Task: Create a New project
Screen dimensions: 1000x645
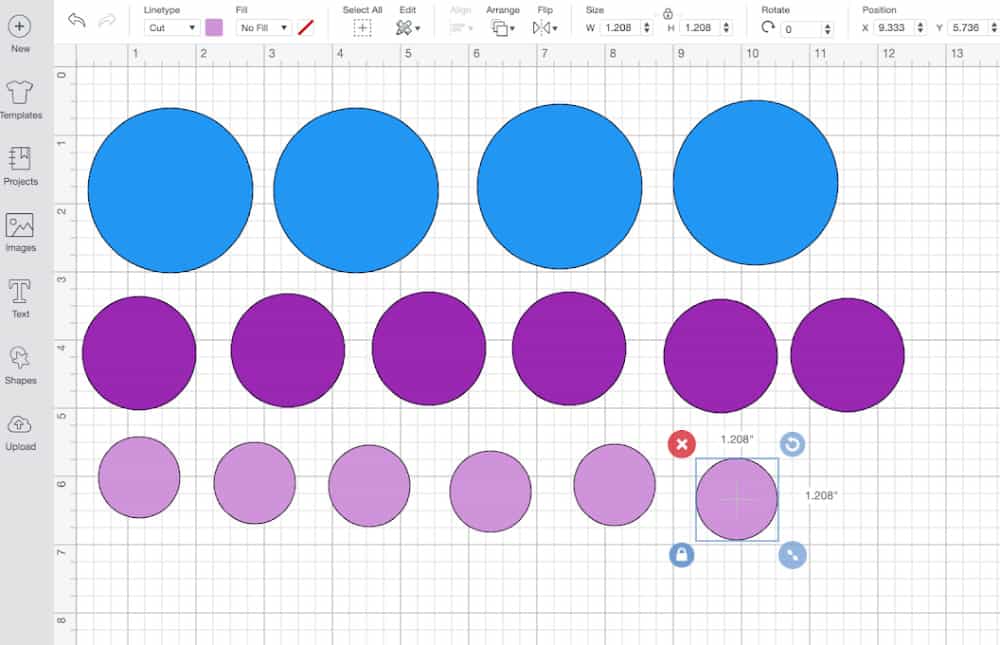Action: pos(20,33)
